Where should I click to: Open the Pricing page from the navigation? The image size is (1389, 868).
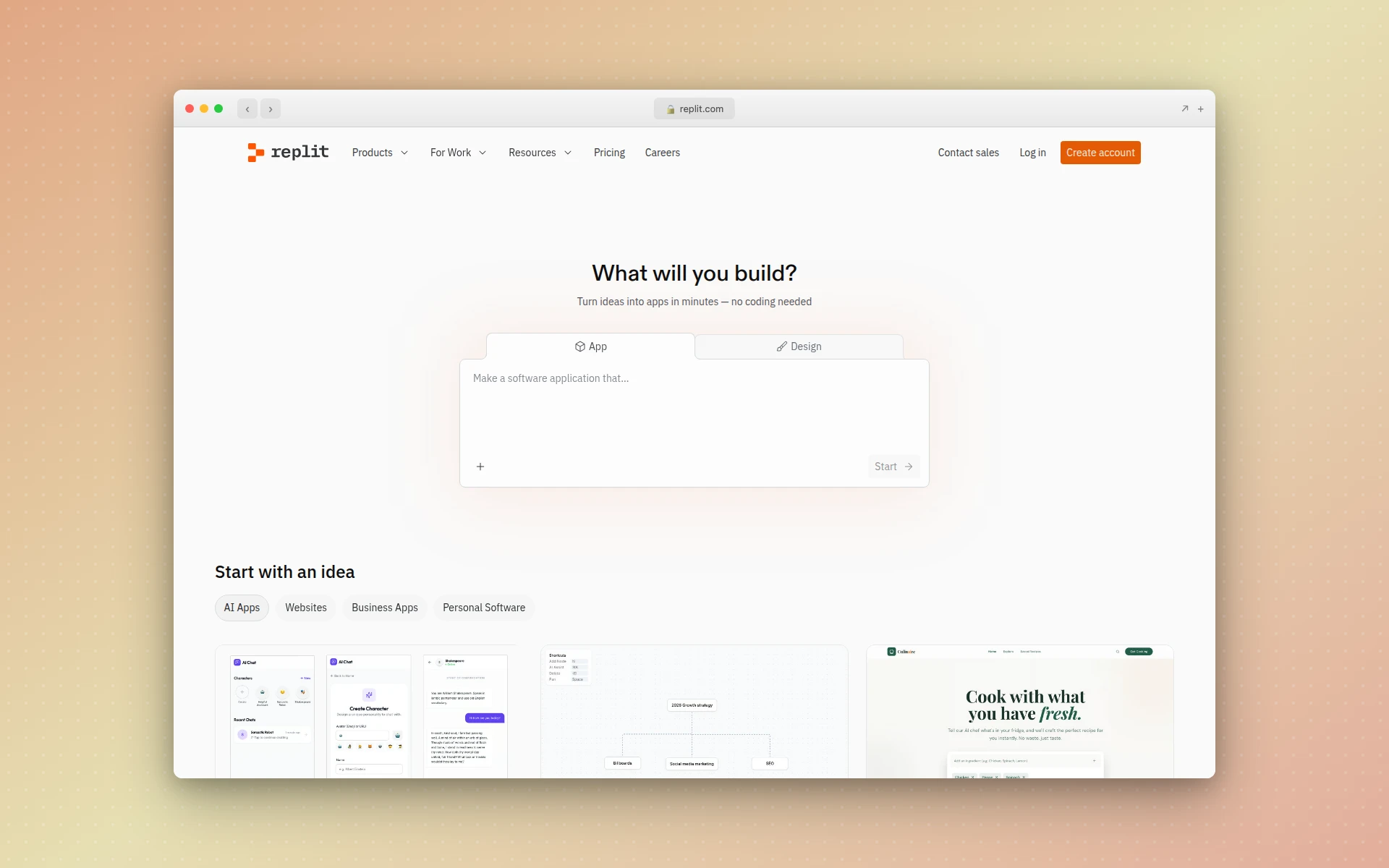608,153
